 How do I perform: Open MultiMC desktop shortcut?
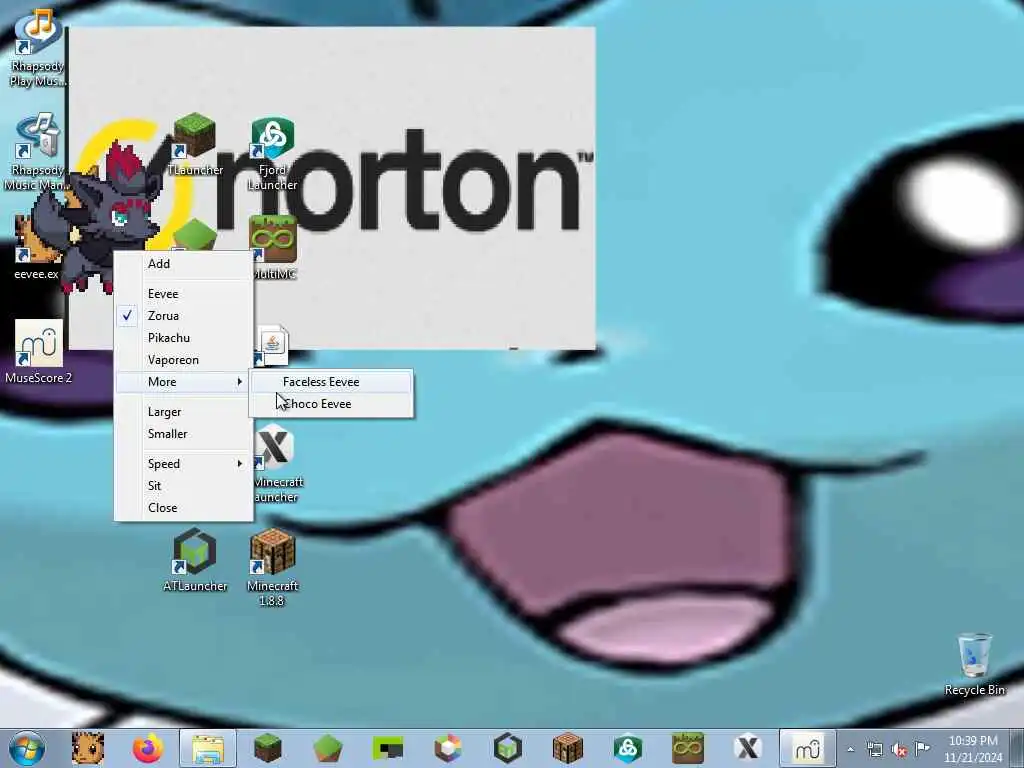[x=274, y=248]
